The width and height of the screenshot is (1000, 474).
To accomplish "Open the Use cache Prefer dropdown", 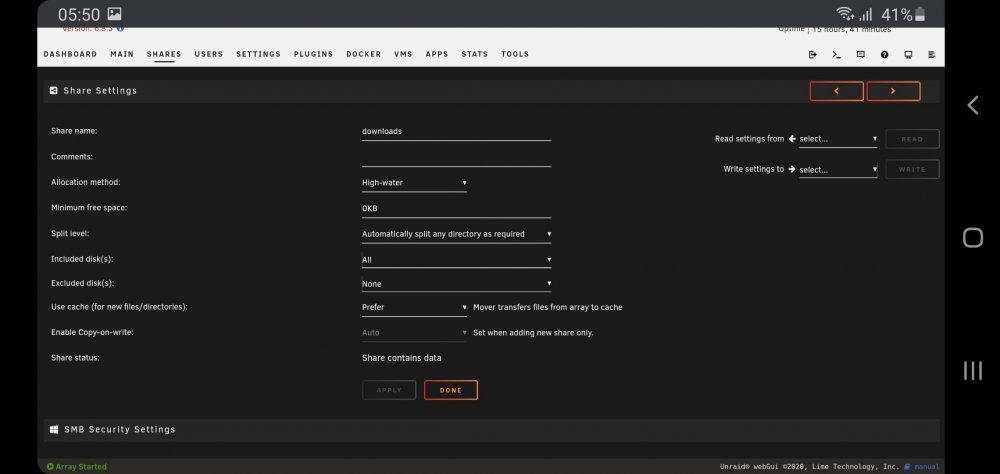I will (x=414, y=307).
